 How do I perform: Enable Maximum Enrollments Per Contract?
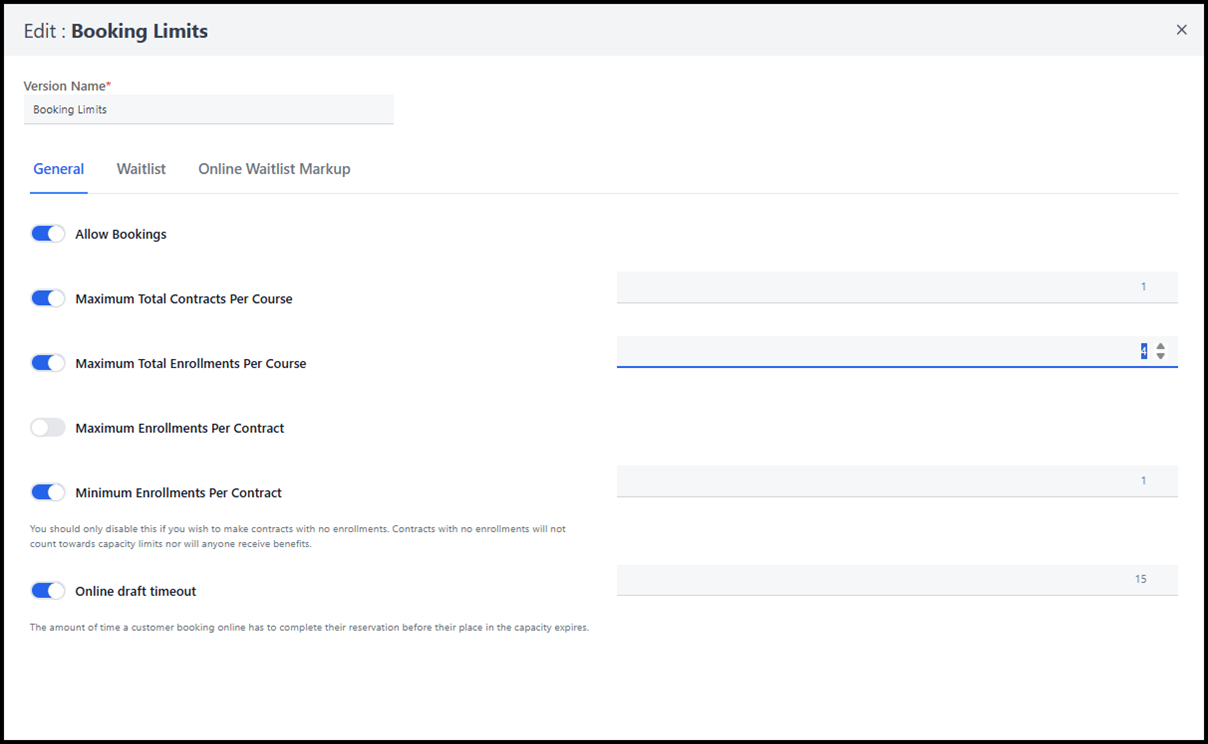pyautogui.click(x=47, y=427)
